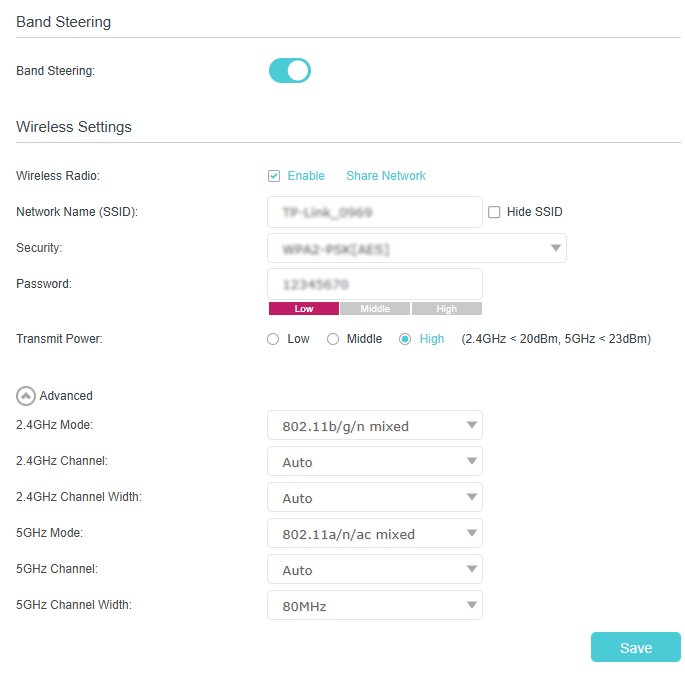Click the Low password strength segment

click(304, 308)
